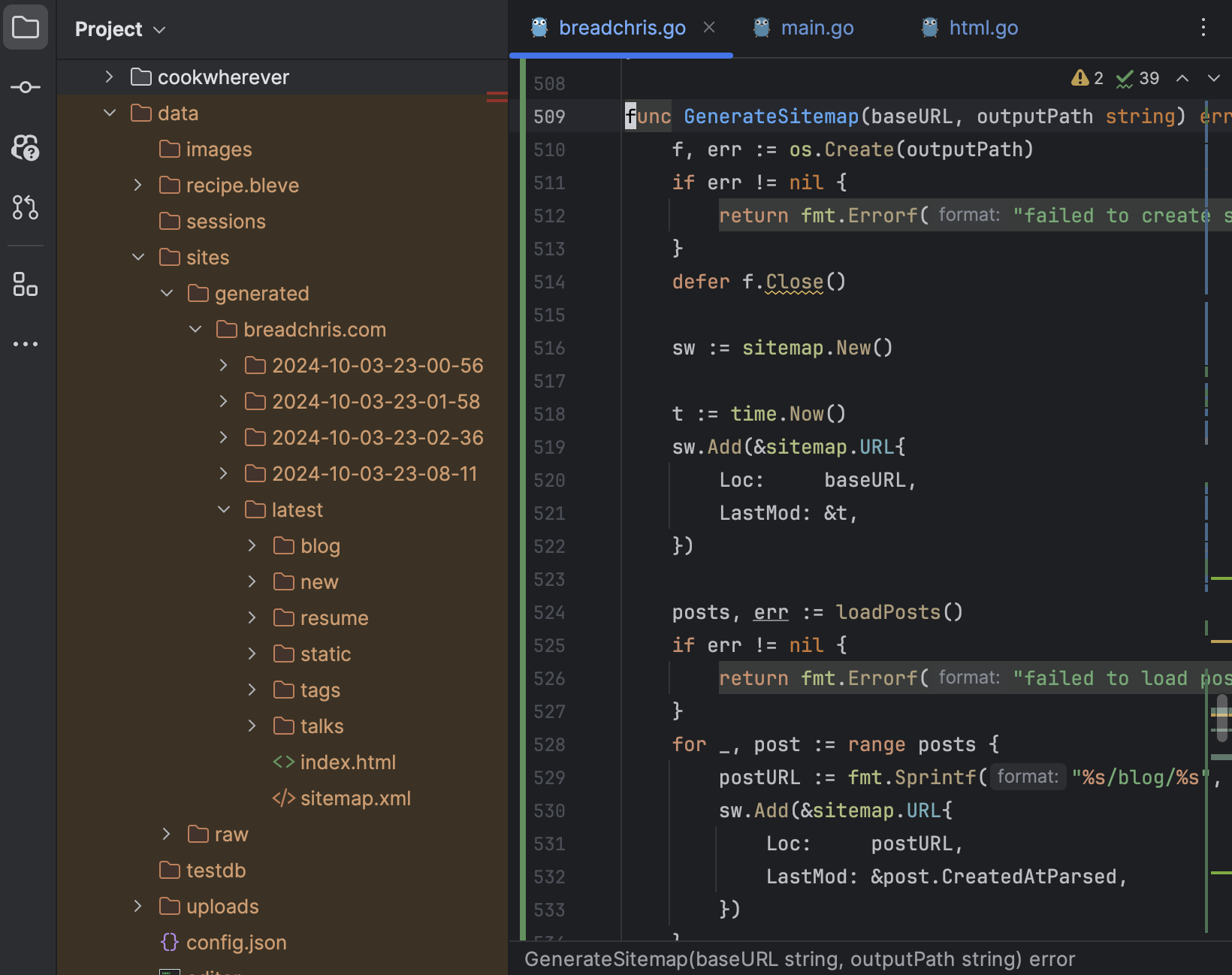This screenshot has width=1232, height=975.
Task: Collapse the data folder
Action: click(x=110, y=113)
